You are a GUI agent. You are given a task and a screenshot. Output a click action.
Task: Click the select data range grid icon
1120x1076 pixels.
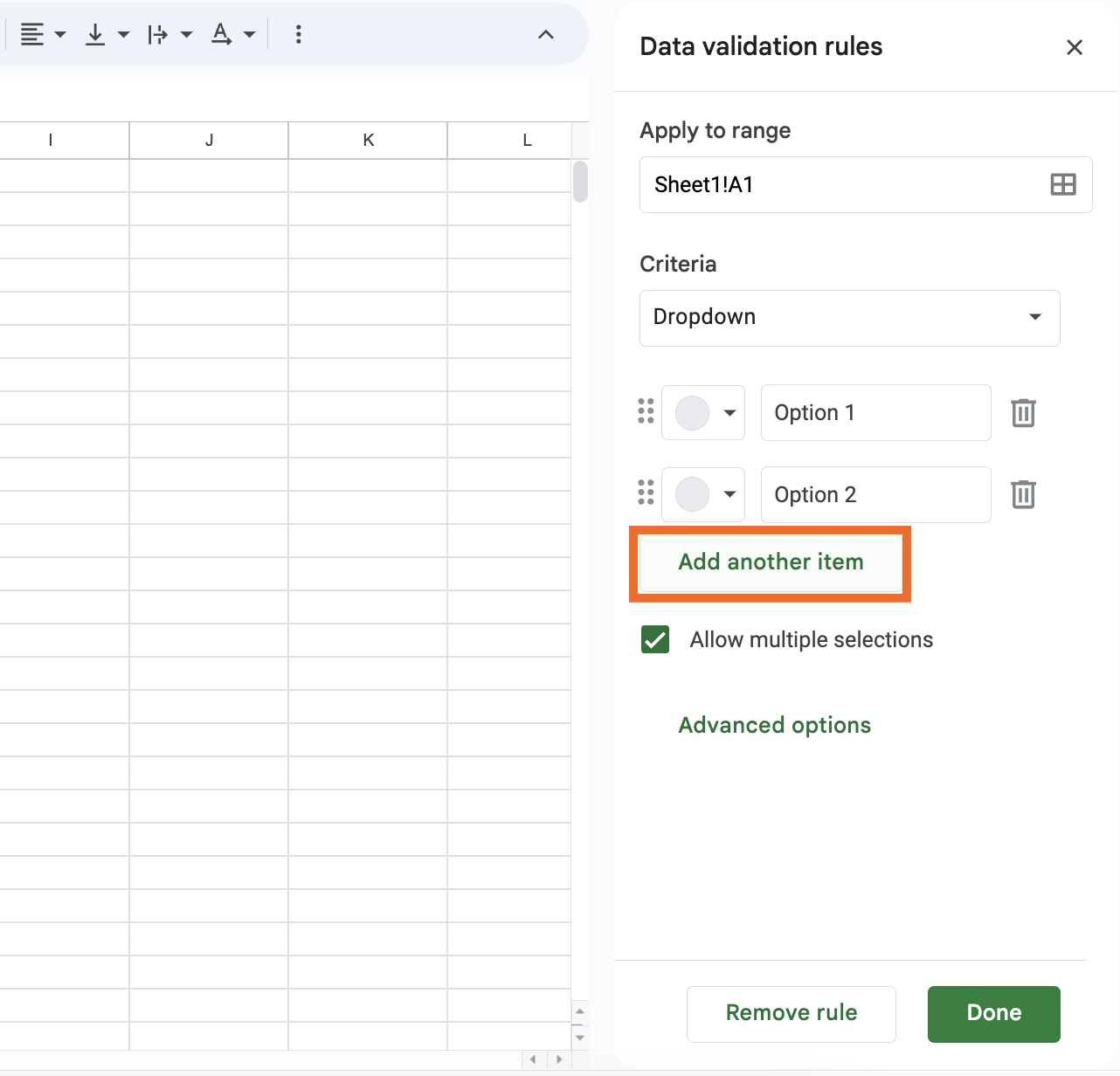(1063, 184)
